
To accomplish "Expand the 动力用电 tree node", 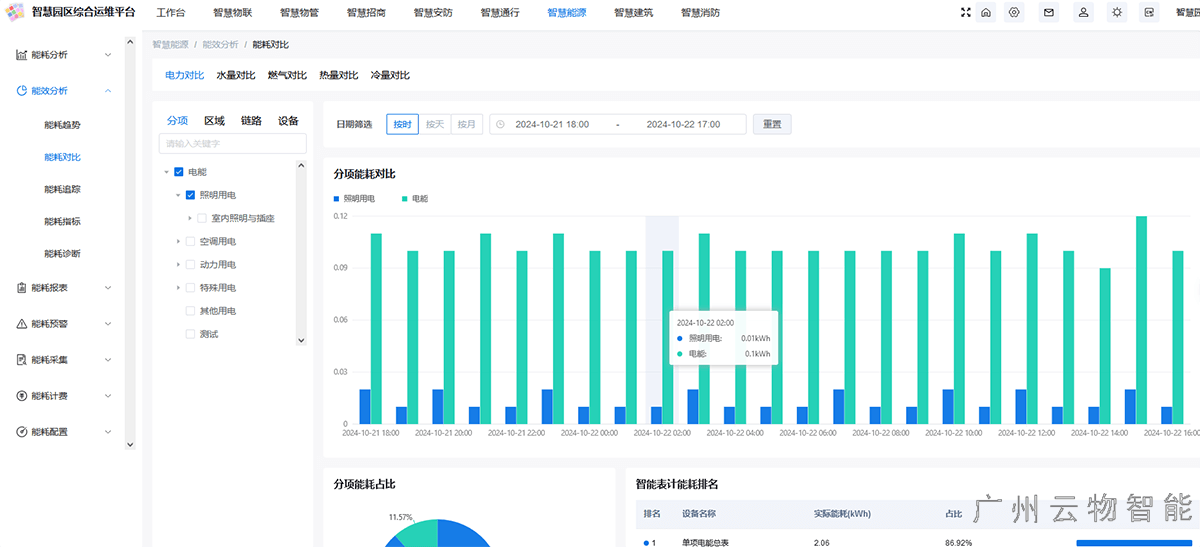I will pos(178,265).
